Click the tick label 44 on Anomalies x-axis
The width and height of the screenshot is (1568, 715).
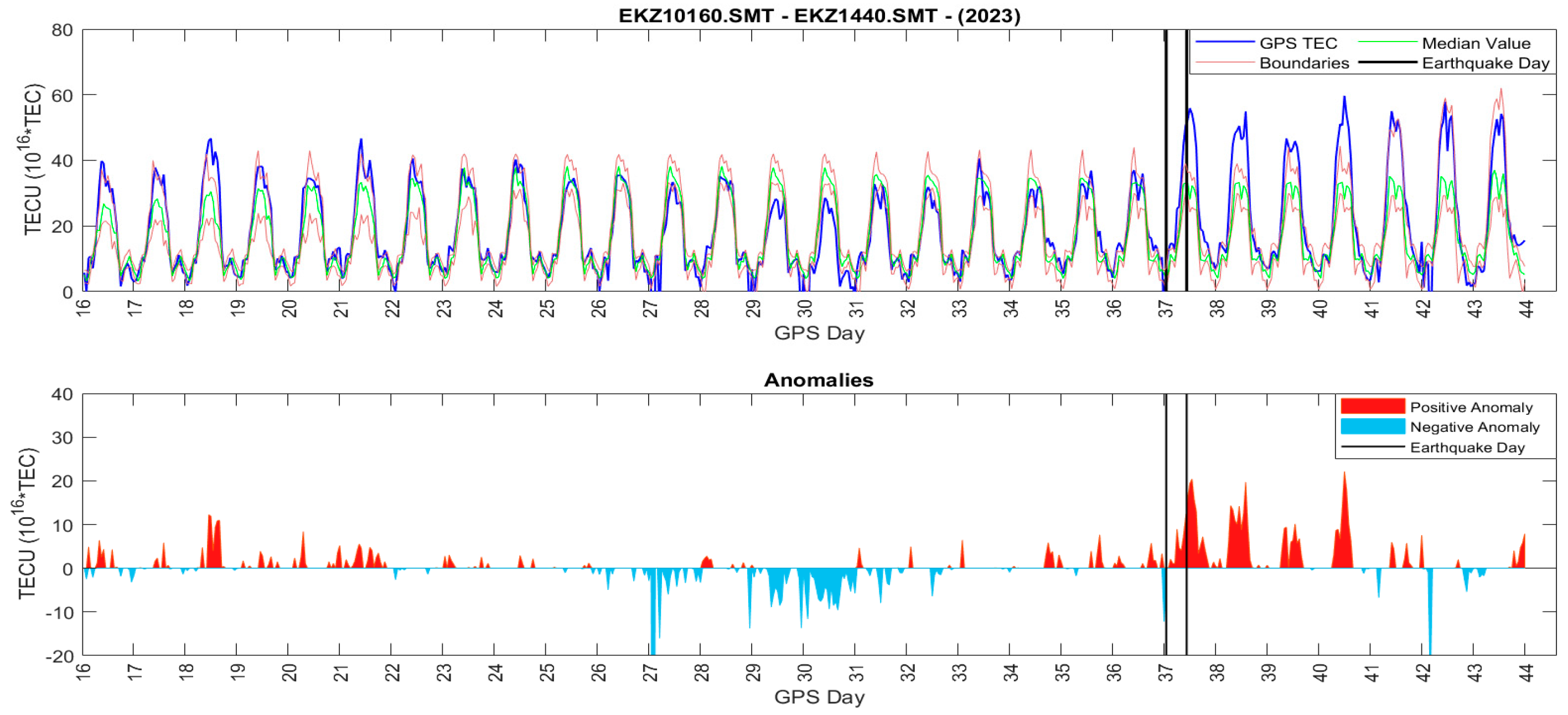(x=1525, y=672)
